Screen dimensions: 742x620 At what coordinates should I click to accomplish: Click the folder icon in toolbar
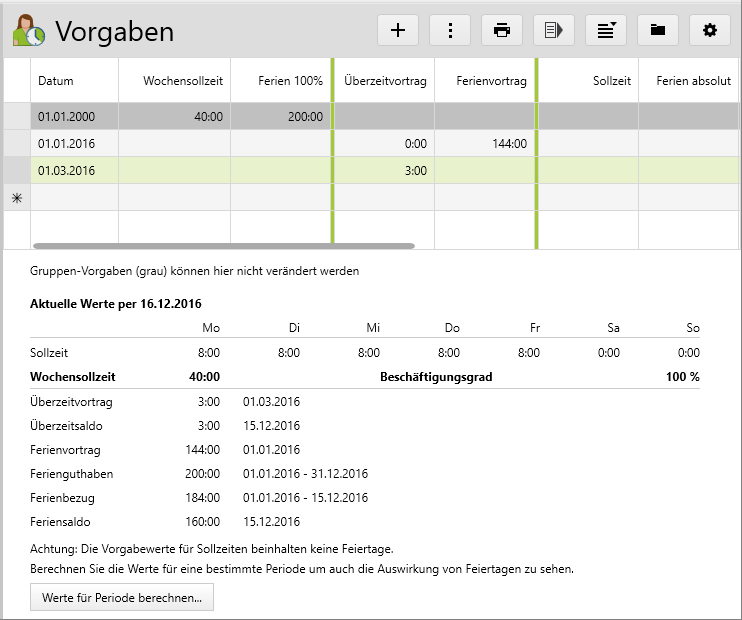pos(658,30)
